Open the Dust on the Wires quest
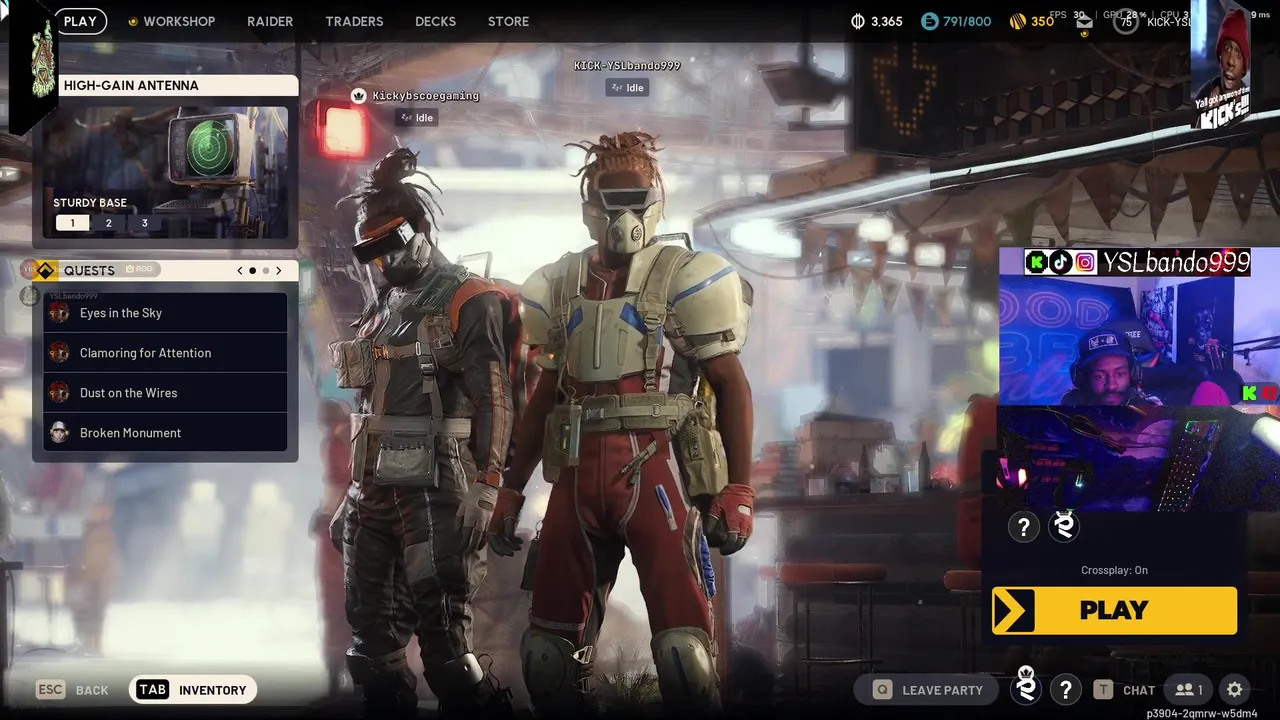 [165, 393]
